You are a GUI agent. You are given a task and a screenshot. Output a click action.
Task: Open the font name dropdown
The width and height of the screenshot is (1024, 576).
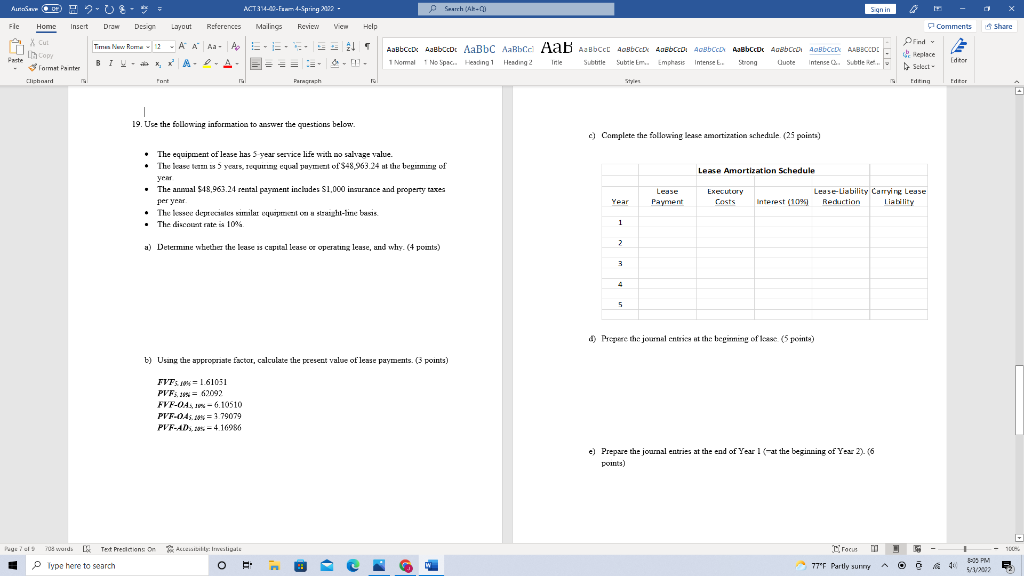coord(148,47)
